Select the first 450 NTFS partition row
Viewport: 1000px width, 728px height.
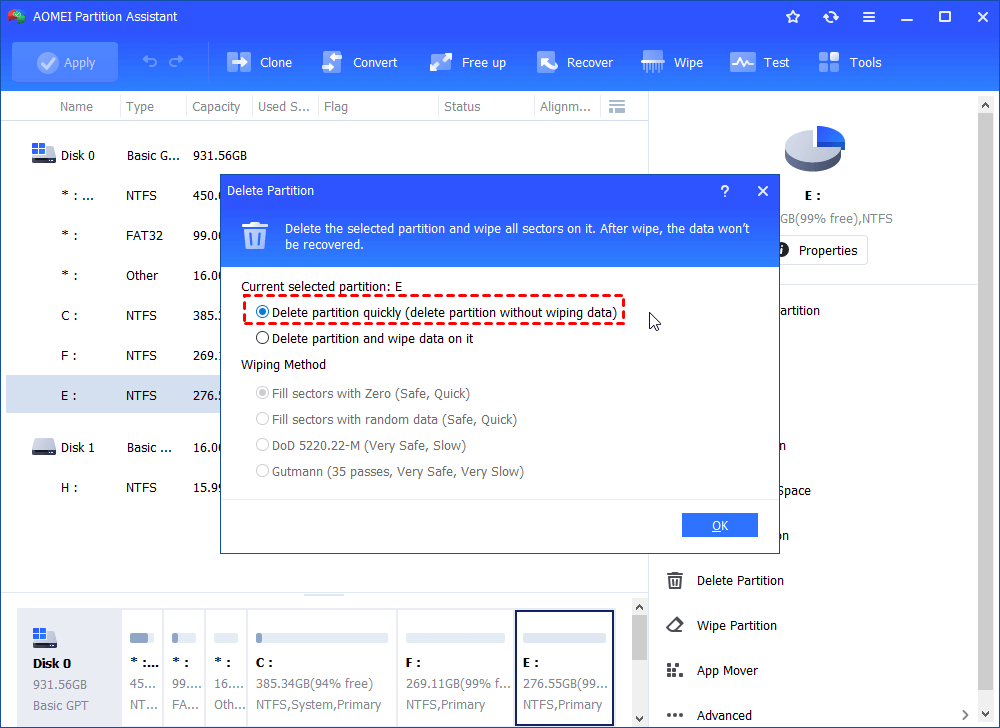(114, 196)
